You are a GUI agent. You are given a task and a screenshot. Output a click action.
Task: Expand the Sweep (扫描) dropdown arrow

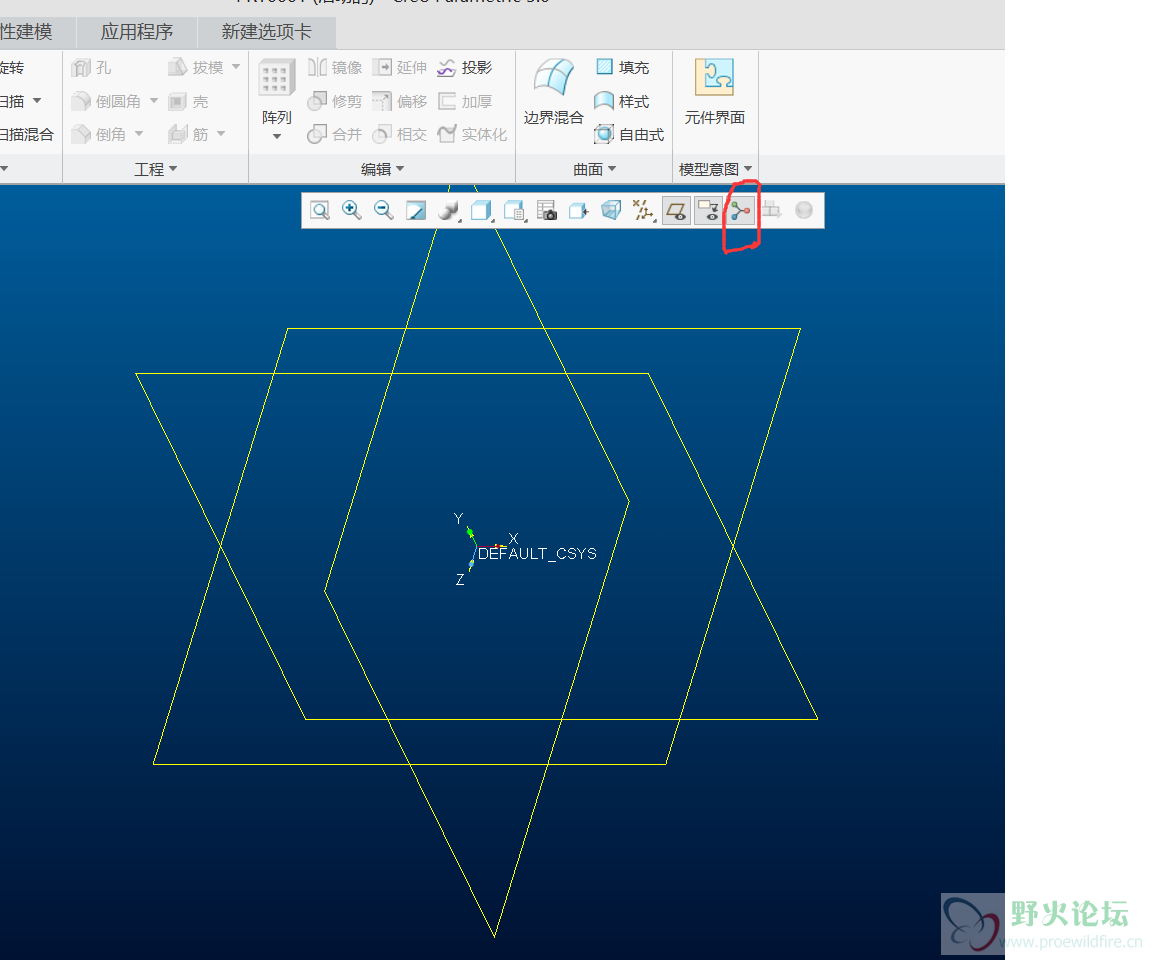point(37,101)
